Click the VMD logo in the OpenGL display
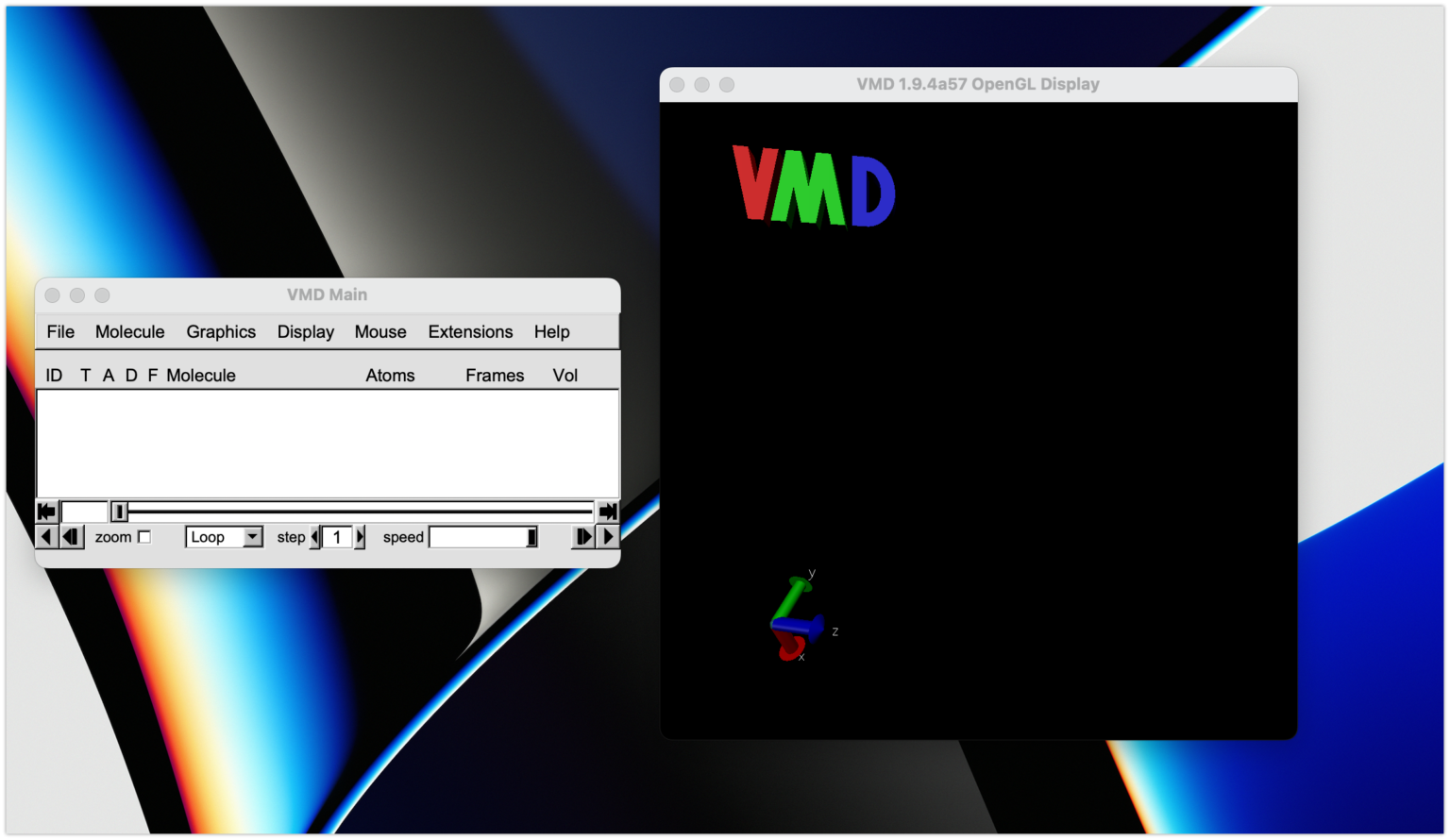The image size is (1450, 840). [813, 185]
